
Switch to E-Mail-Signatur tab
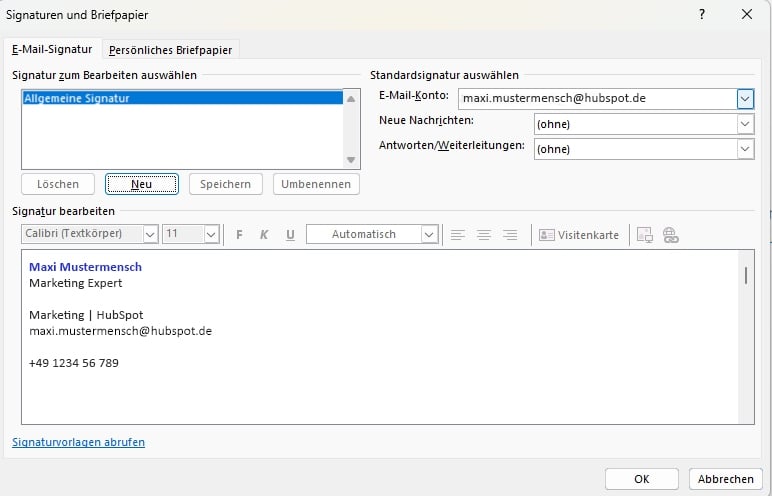pyautogui.click(x=52, y=49)
